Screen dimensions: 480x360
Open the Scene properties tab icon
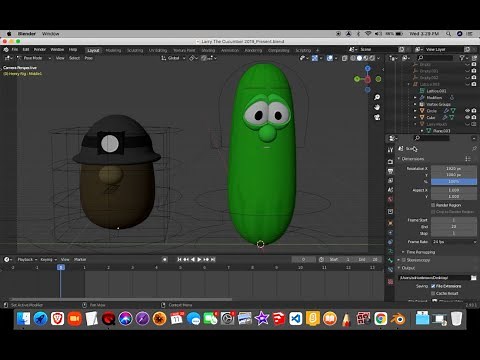tap(390, 190)
